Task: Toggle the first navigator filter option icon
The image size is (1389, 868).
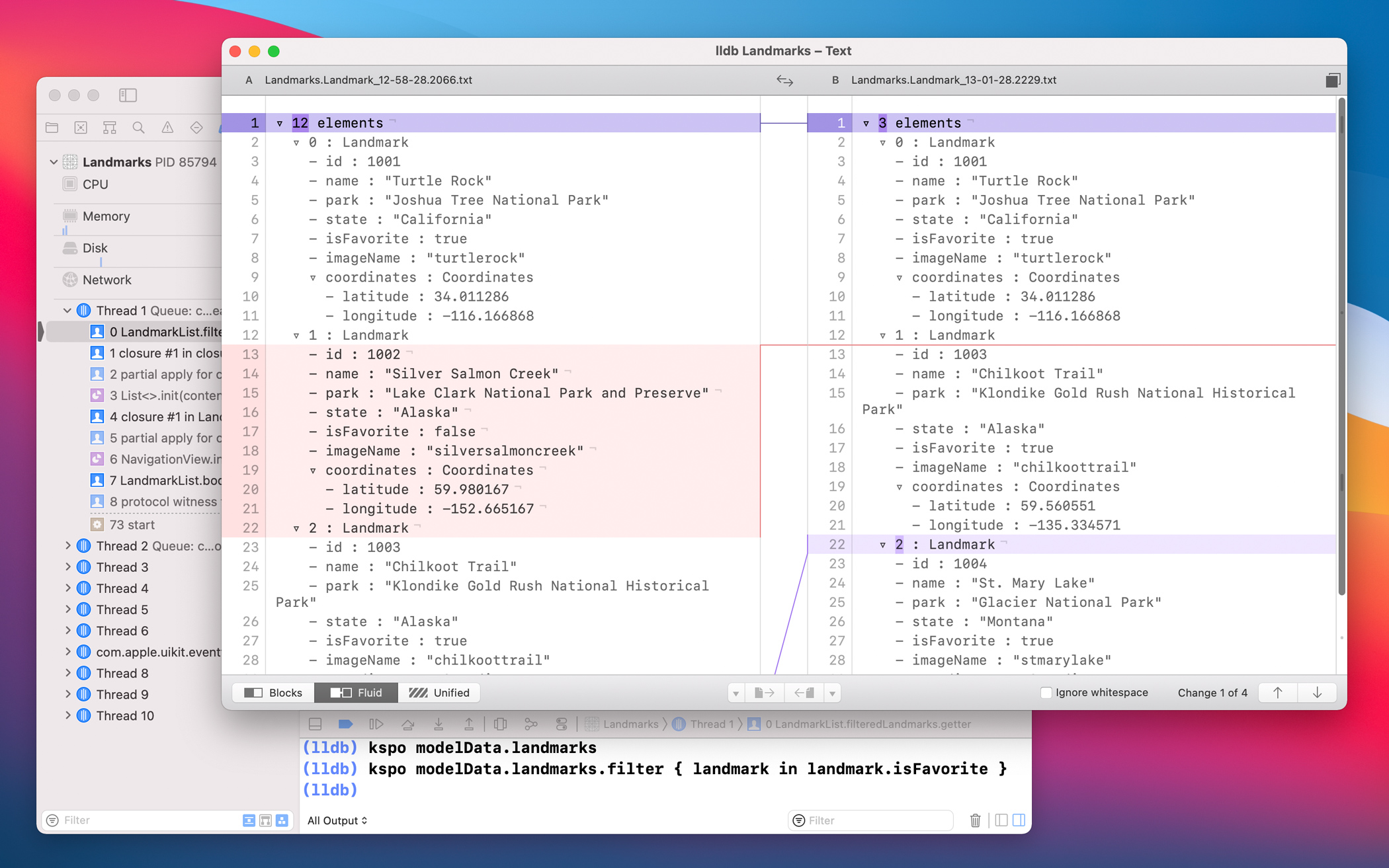Action: [x=249, y=820]
